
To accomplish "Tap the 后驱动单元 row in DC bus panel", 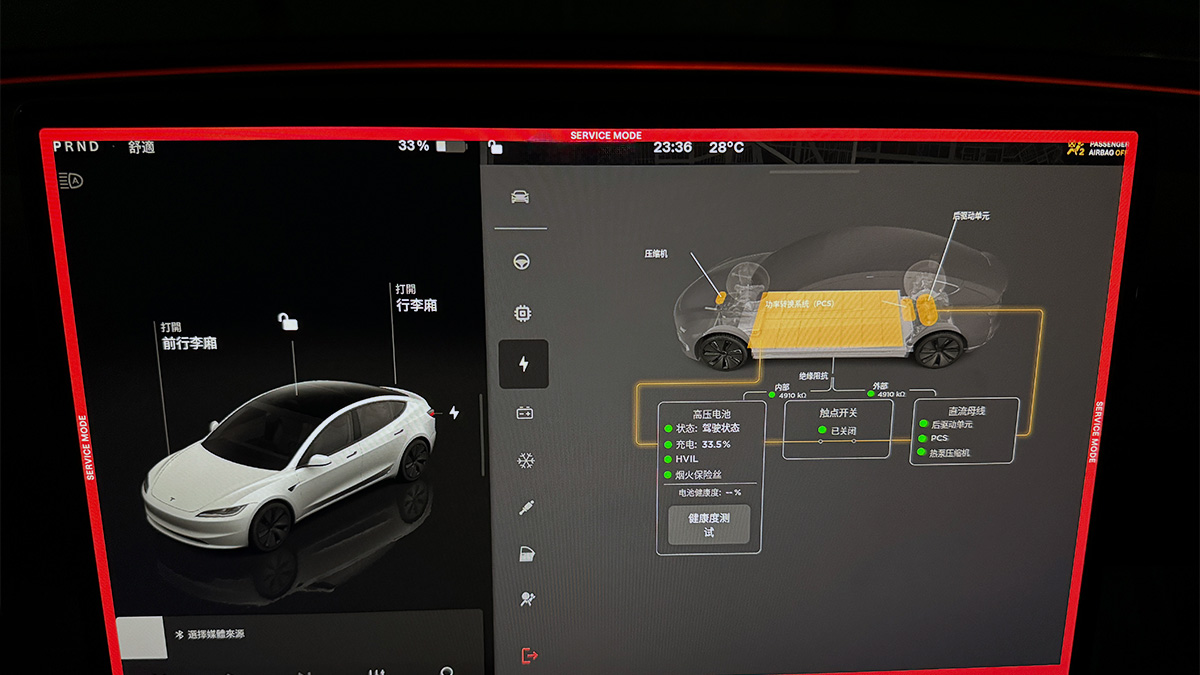I will (944, 424).
